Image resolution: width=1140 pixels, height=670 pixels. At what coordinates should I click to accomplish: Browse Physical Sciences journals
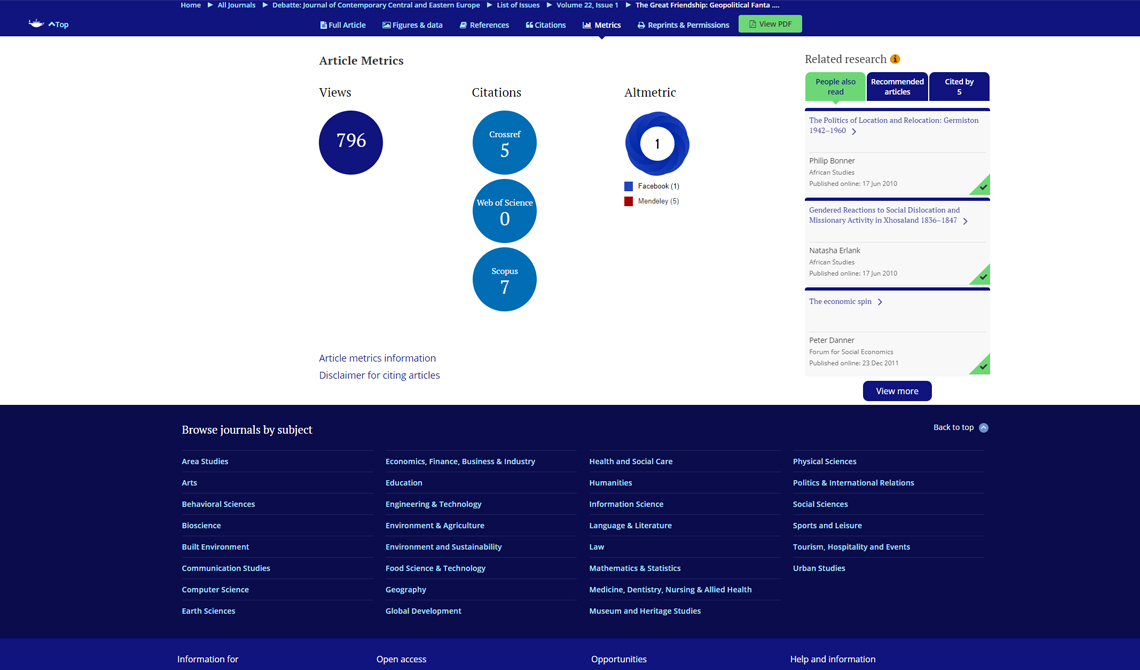pos(824,461)
